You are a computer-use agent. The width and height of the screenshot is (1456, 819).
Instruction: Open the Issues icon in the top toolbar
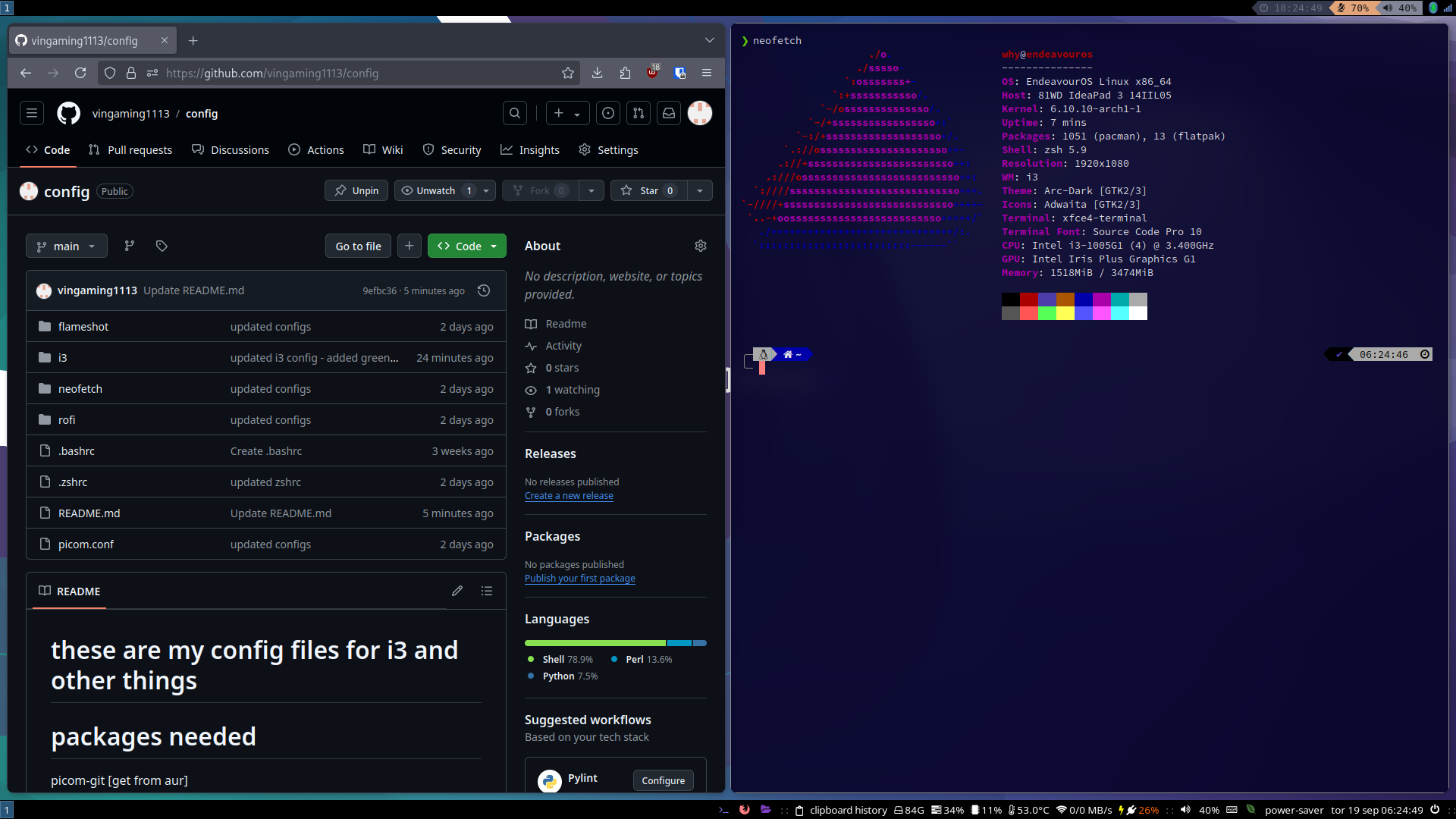click(x=607, y=113)
